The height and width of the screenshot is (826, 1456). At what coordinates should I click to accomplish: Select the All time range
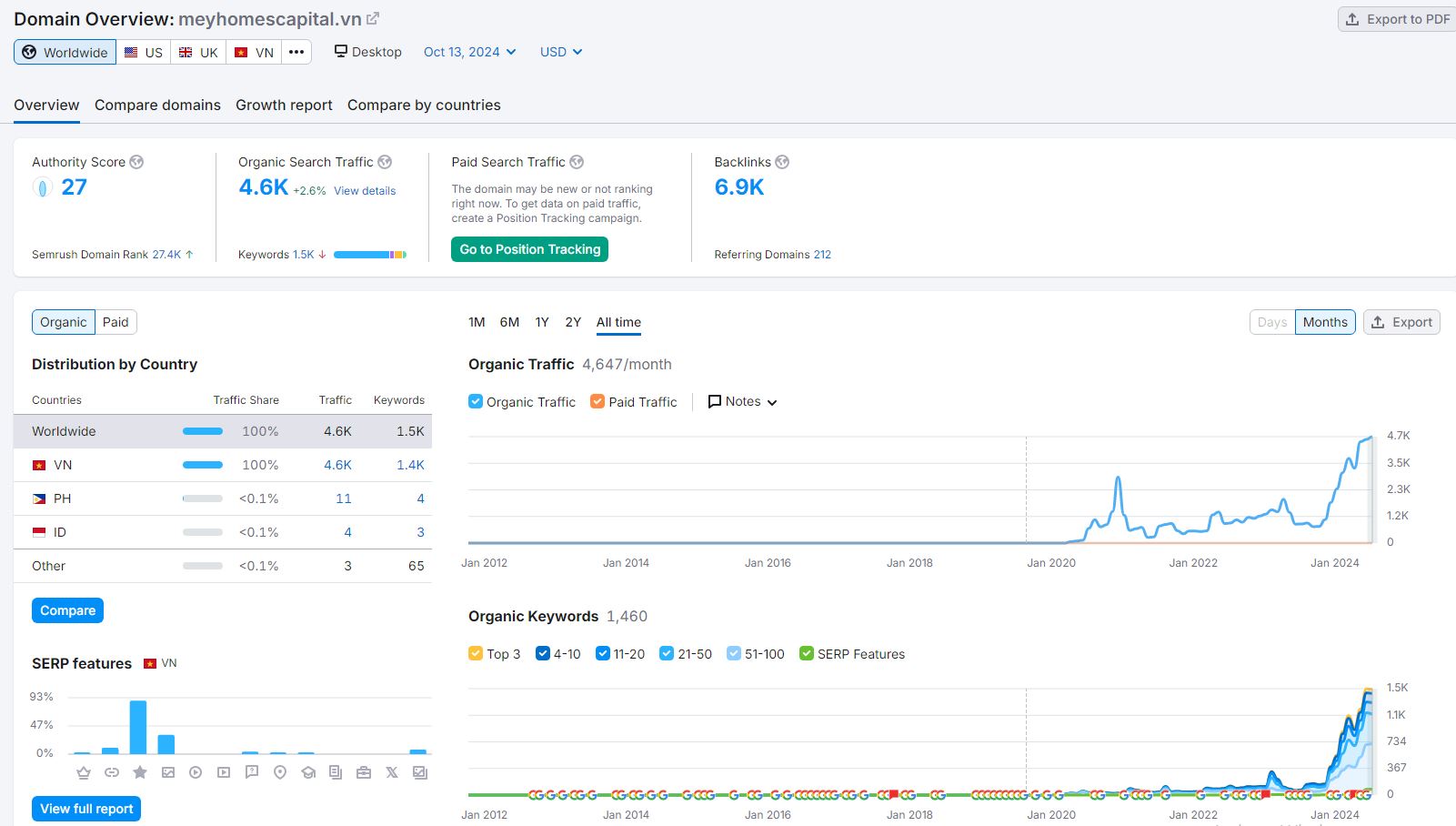(x=618, y=322)
